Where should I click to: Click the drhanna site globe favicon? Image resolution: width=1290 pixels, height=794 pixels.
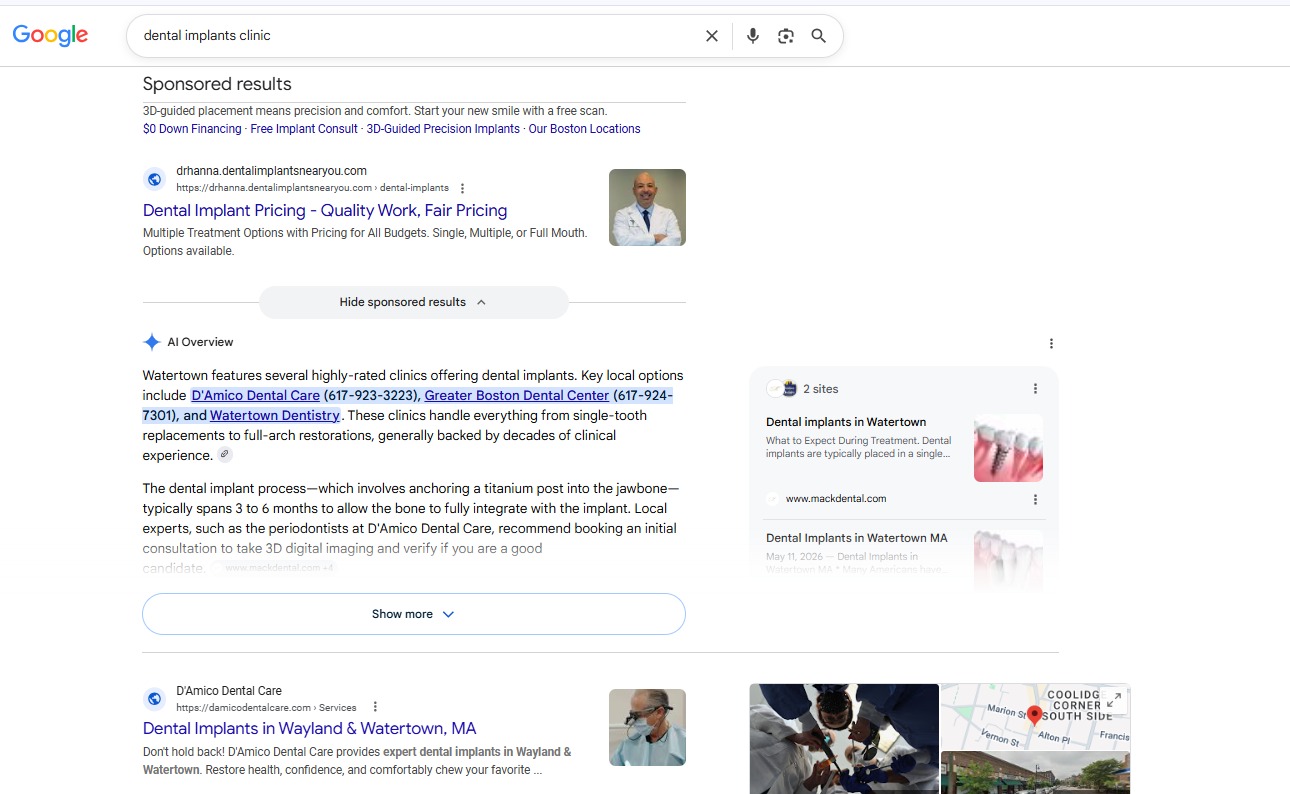(x=154, y=180)
